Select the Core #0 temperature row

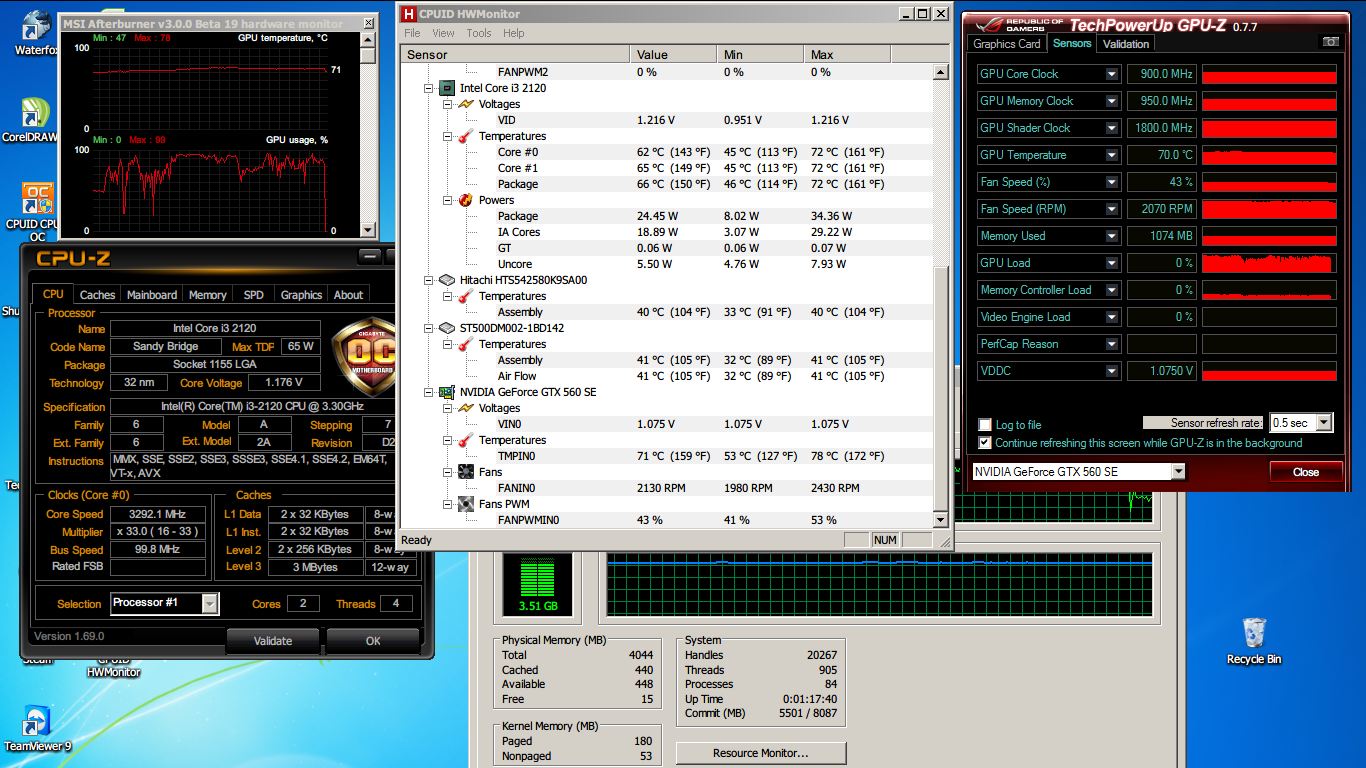667,152
